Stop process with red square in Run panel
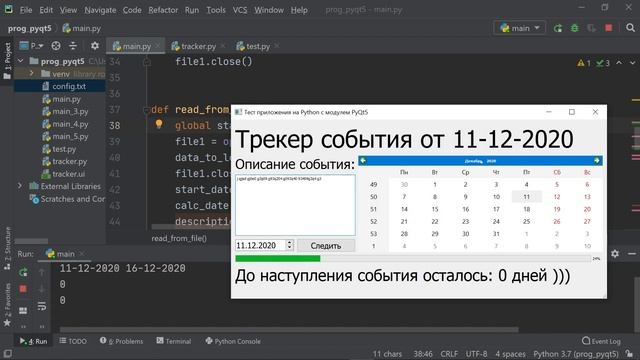The width and height of the screenshot is (640, 360). point(23,289)
